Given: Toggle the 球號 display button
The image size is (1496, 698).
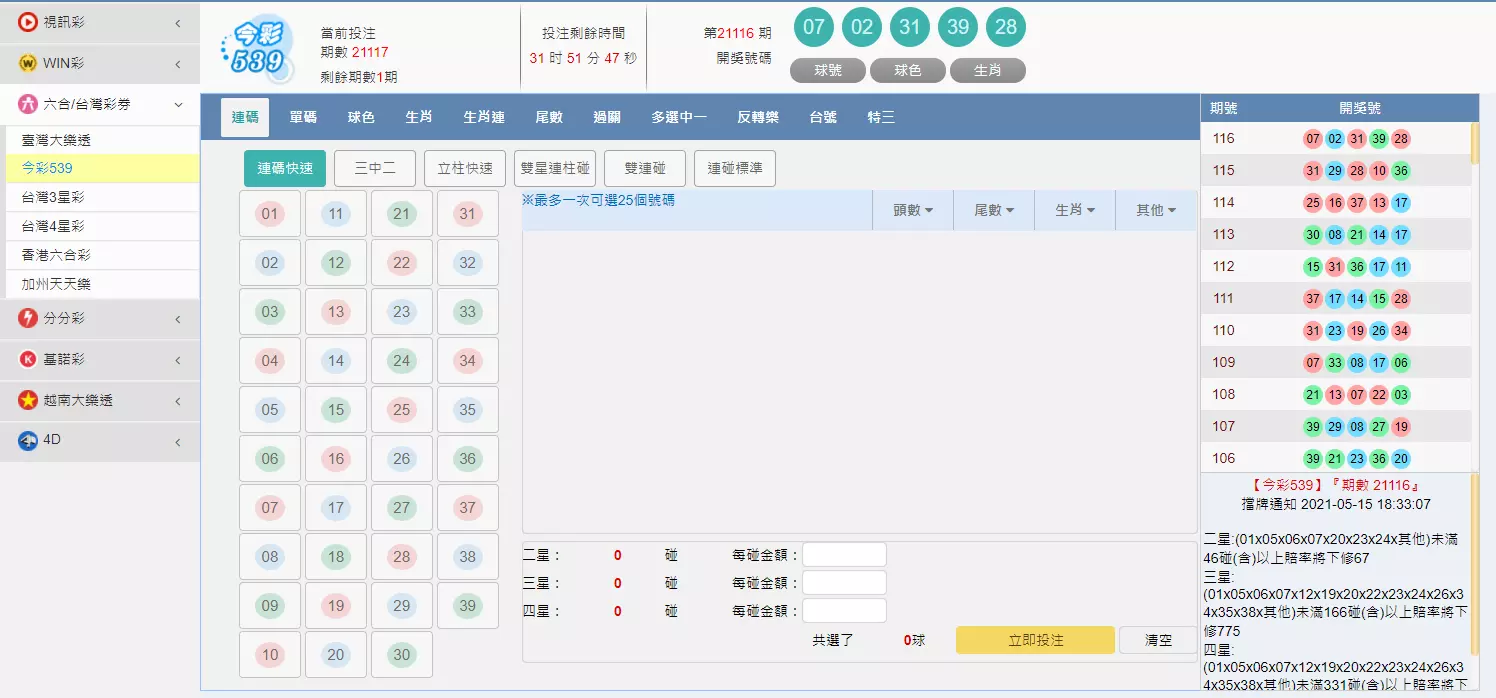Looking at the screenshot, I should tap(827, 70).
